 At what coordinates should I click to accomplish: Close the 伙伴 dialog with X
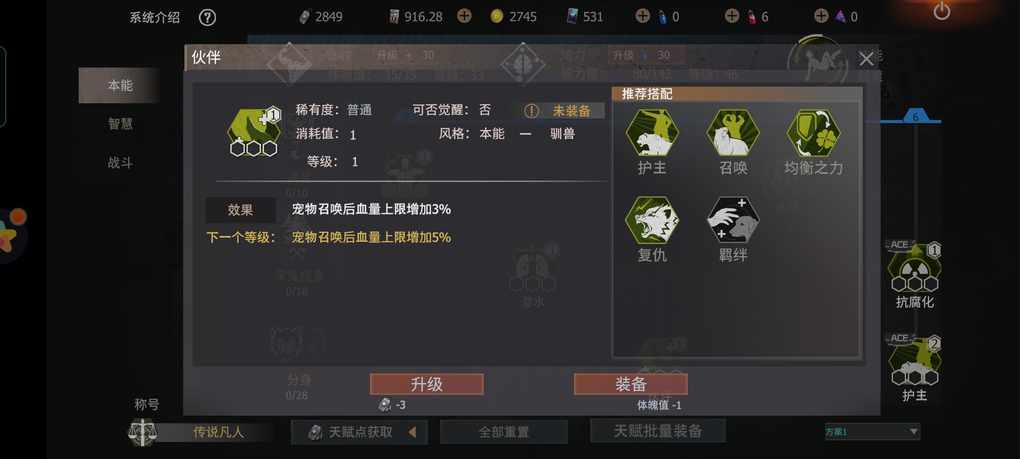click(866, 59)
